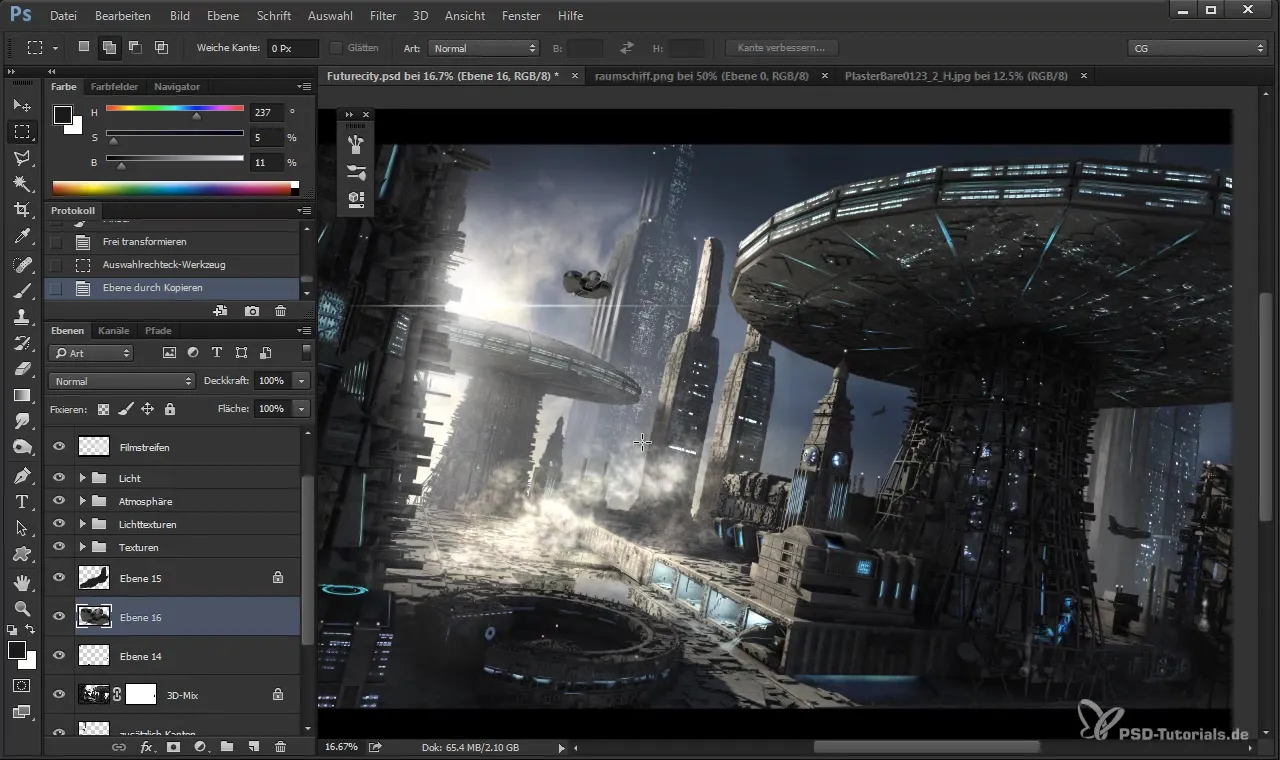Select the Gradient tool
This screenshot has width=1280, height=760.
(22, 395)
